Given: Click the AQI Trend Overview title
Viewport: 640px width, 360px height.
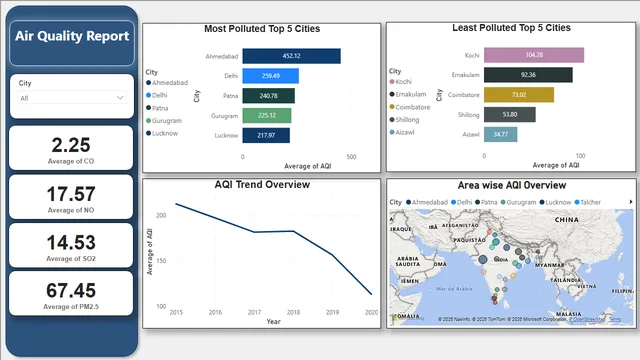Looking at the screenshot, I should [x=262, y=184].
